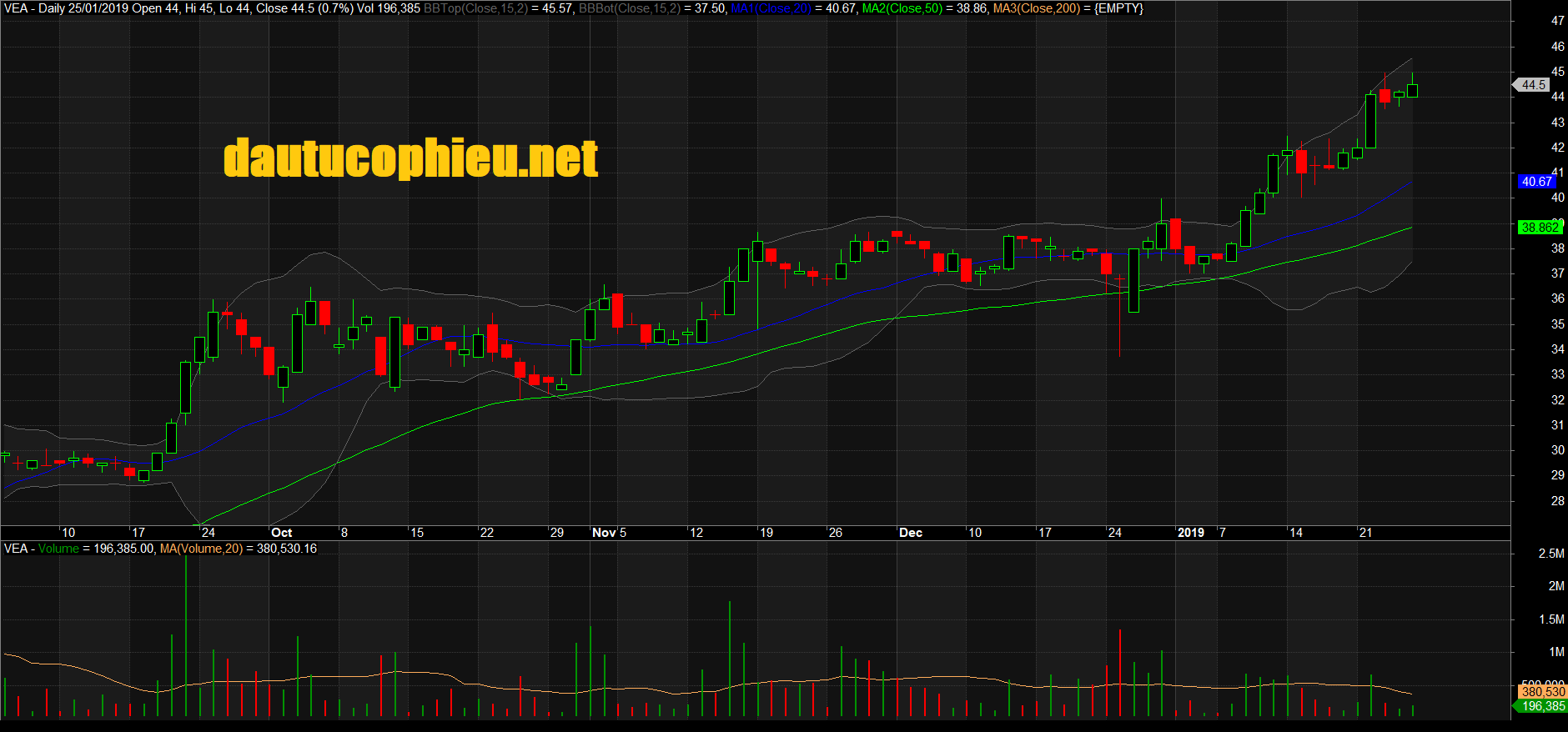This screenshot has height=732, width=1568.
Task: Select the Nov marker on date axis
Action: [x=604, y=533]
